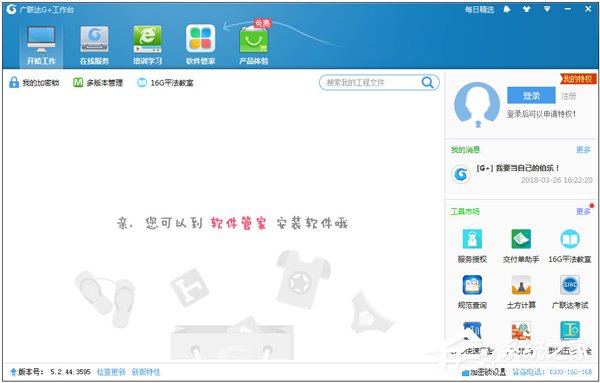600x383 pixels.
Task: Open the 在线服务 online service icon
Action: coord(94,39)
